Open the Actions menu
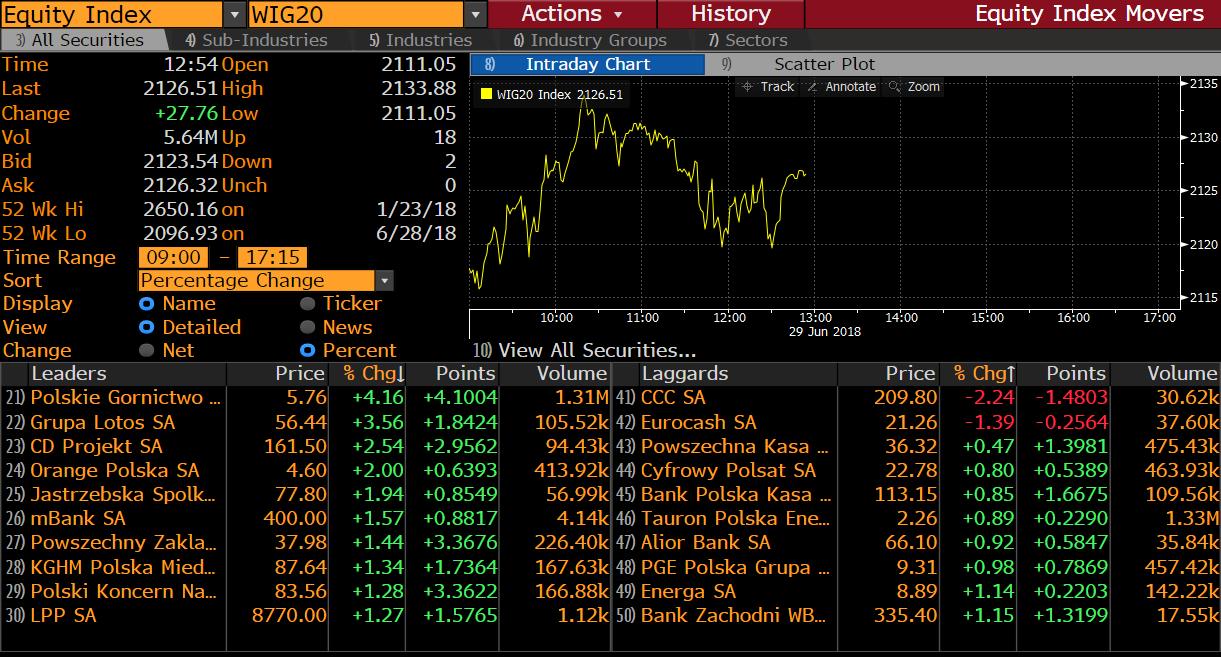The height and width of the screenshot is (657, 1221). click(571, 14)
